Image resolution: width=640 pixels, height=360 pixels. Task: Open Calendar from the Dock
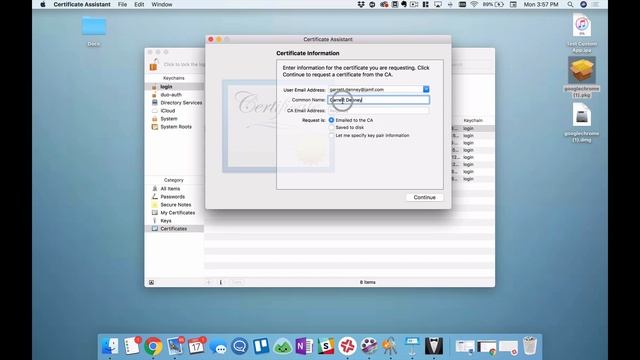click(196, 346)
